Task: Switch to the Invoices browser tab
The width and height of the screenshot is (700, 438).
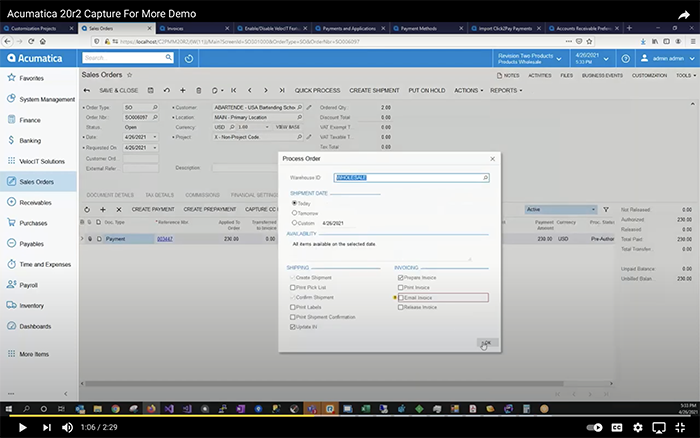Action: (x=194, y=28)
